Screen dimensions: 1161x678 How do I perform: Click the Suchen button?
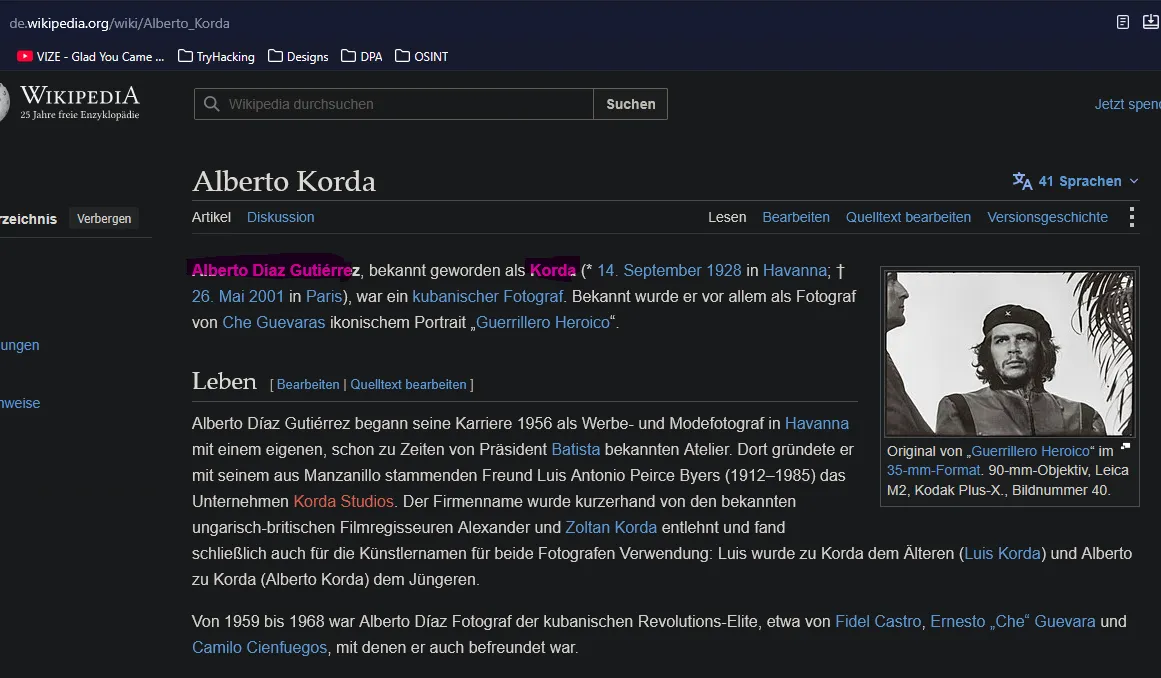click(631, 104)
